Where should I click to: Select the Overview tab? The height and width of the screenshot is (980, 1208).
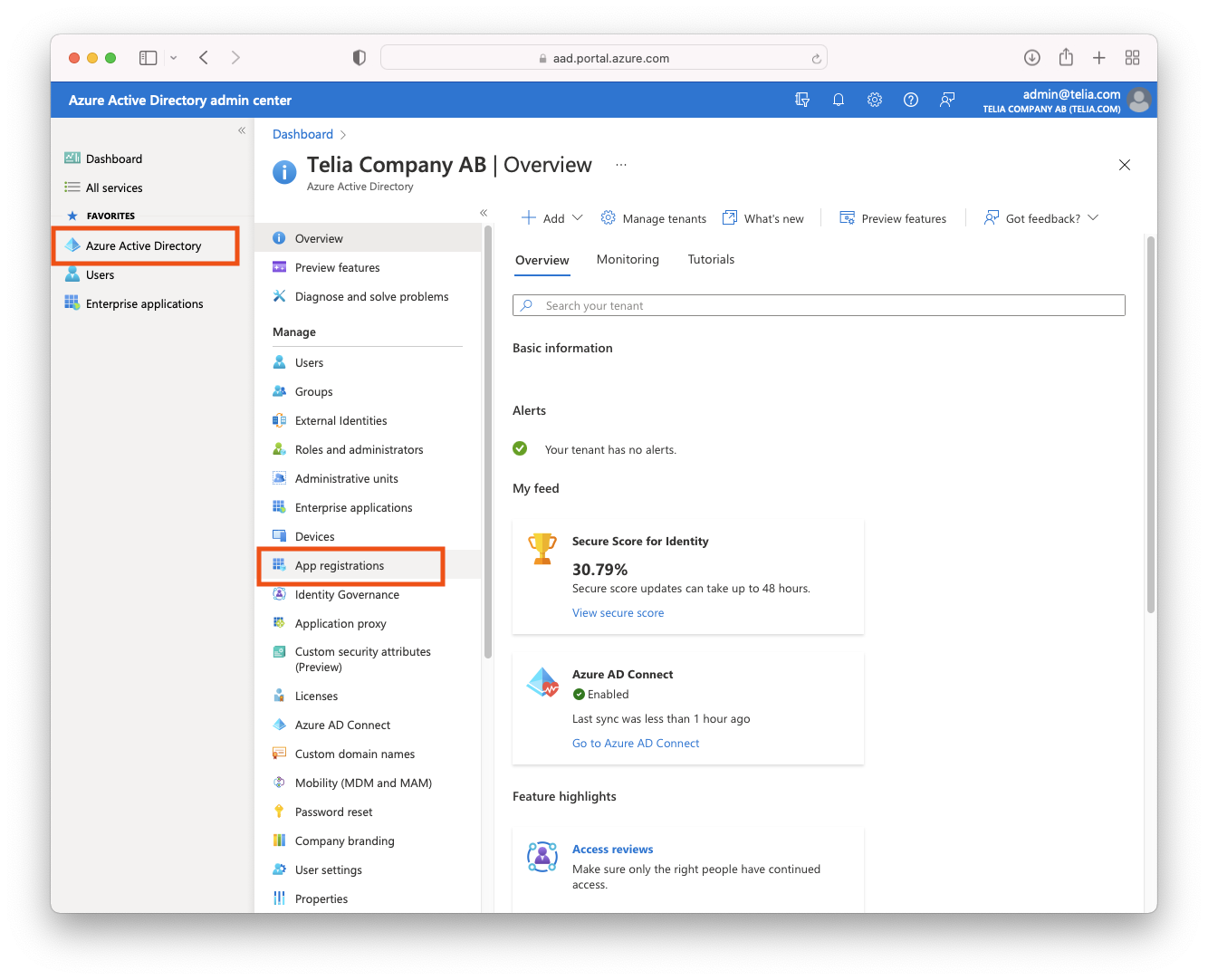pos(542,260)
